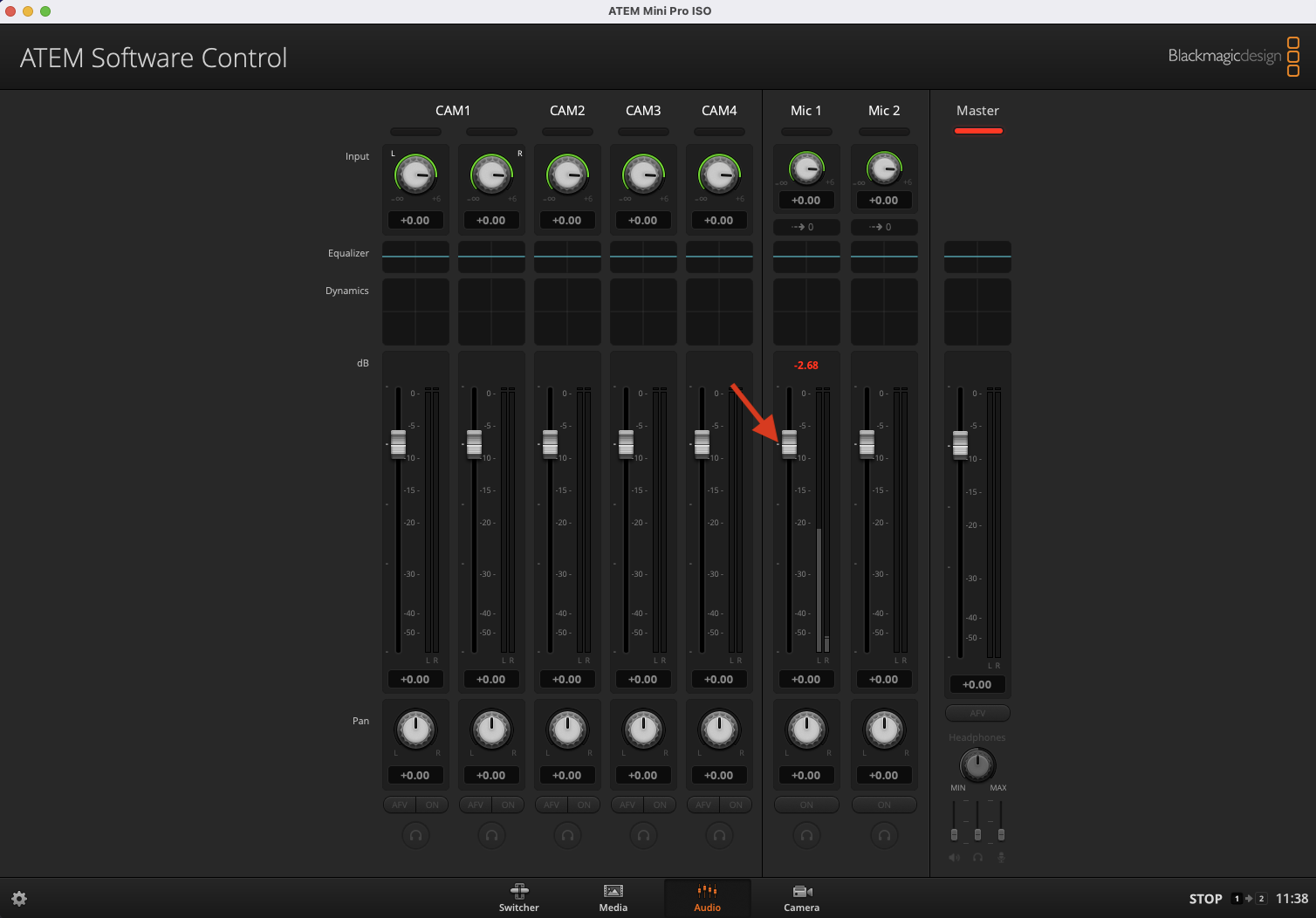
Task: Click the Mic 2 input gain knob
Action: pos(884,168)
